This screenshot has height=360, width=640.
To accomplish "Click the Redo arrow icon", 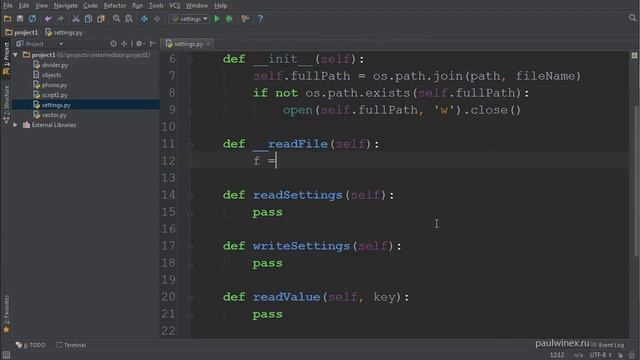I will click(x=60, y=19).
